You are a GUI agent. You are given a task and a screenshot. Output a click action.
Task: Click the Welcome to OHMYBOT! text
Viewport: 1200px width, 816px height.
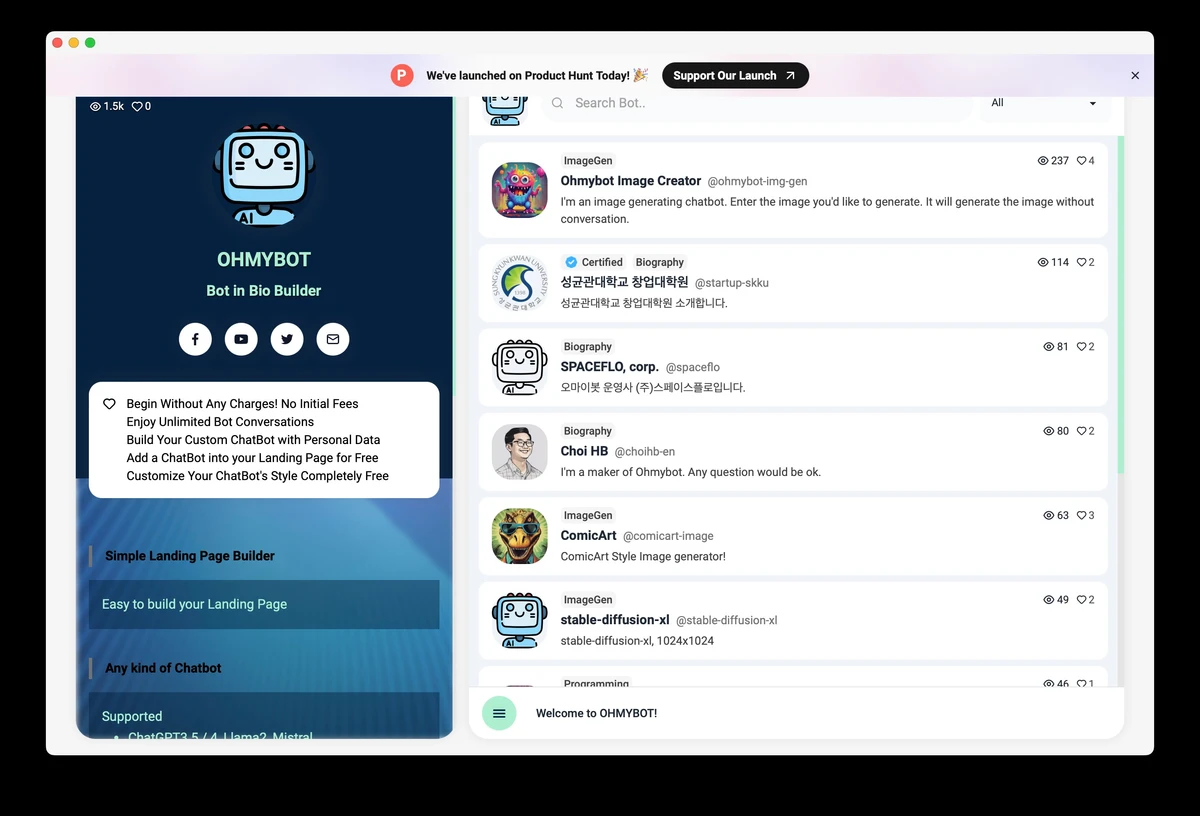coord(596,714)
